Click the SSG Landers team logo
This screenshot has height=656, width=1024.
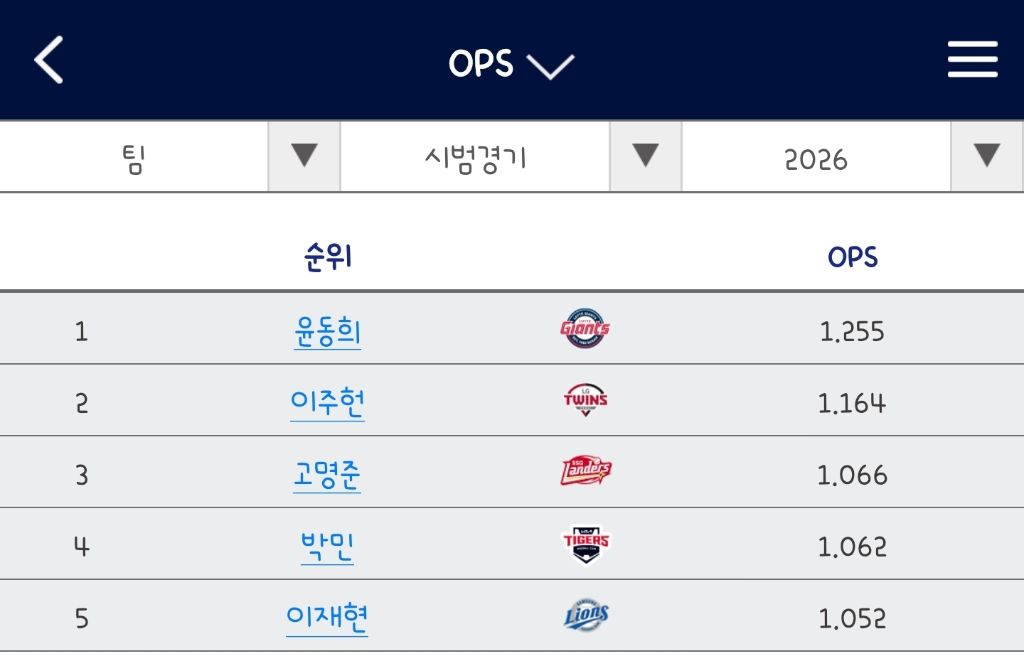tap(586, 471)
